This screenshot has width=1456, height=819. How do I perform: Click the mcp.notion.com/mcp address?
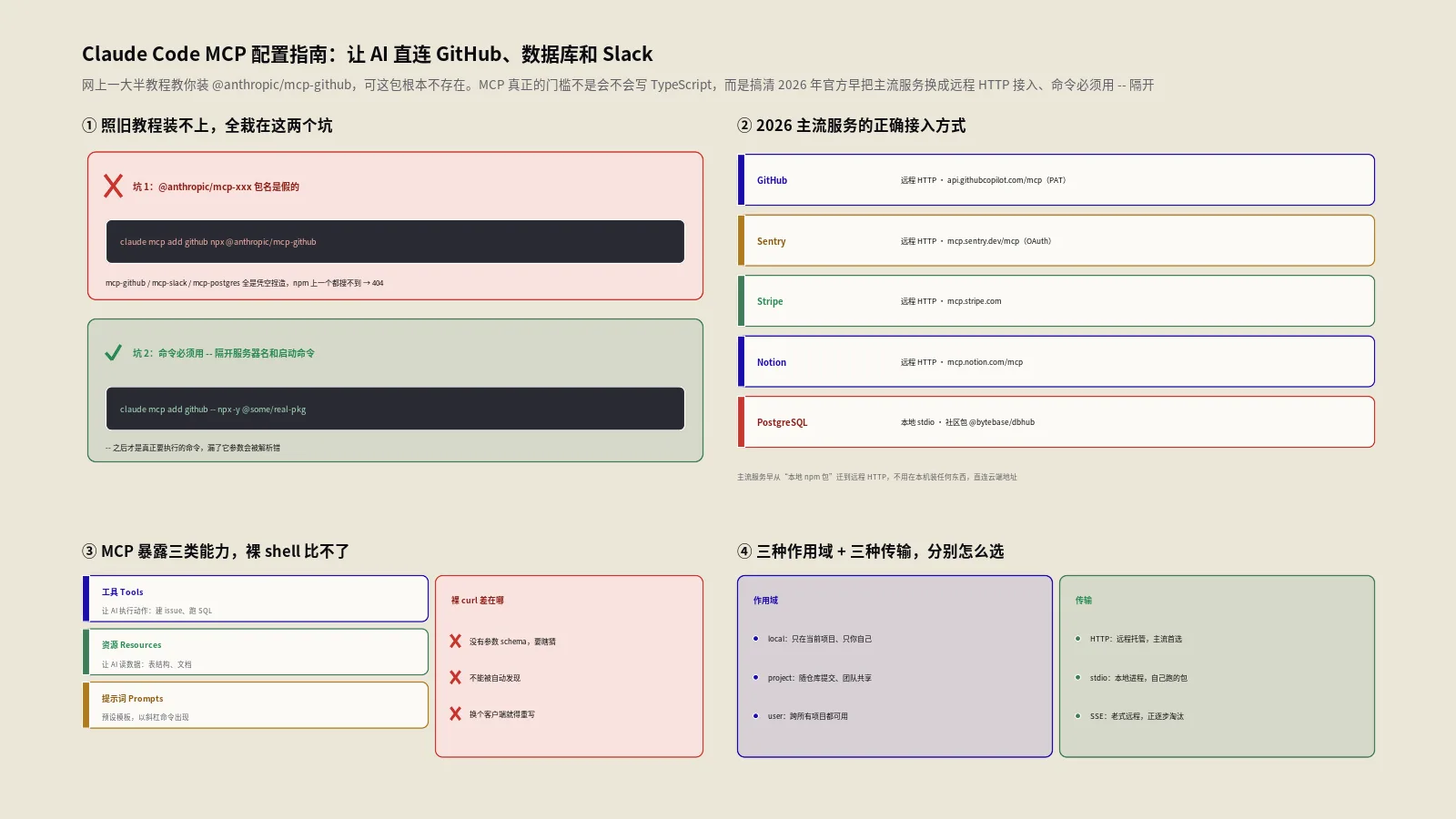click(x=985, y=362)
